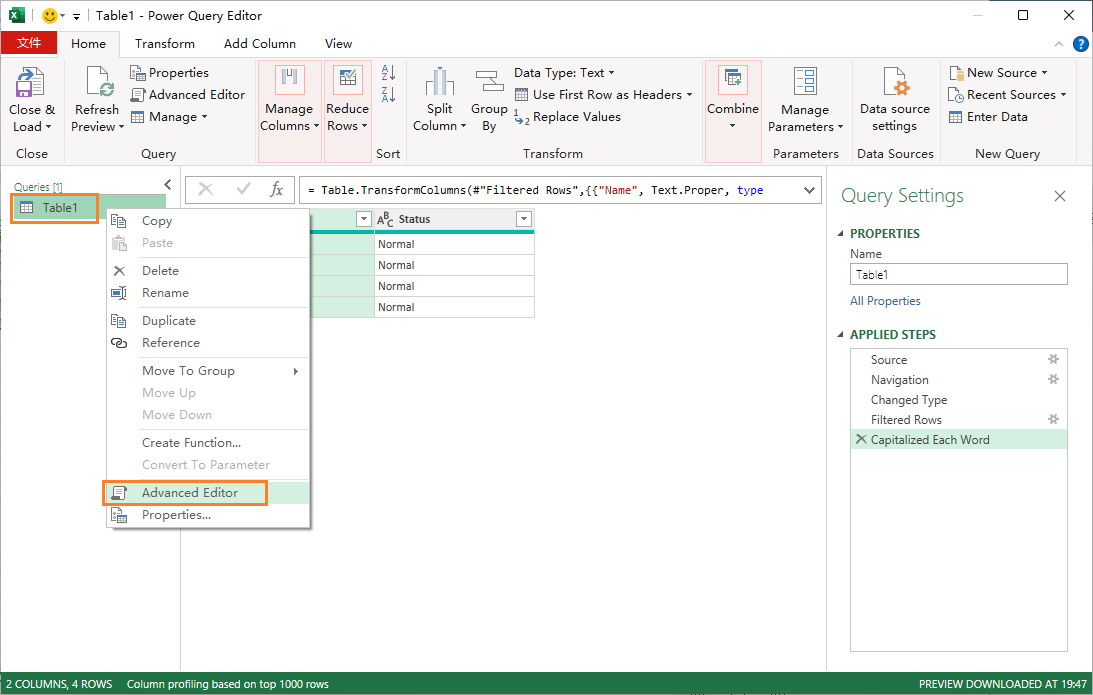This screenshot has height=695, width=1093.
Task: Open the Status column filter dropdown
Action: pyautogui.click(x=524, y=218)
